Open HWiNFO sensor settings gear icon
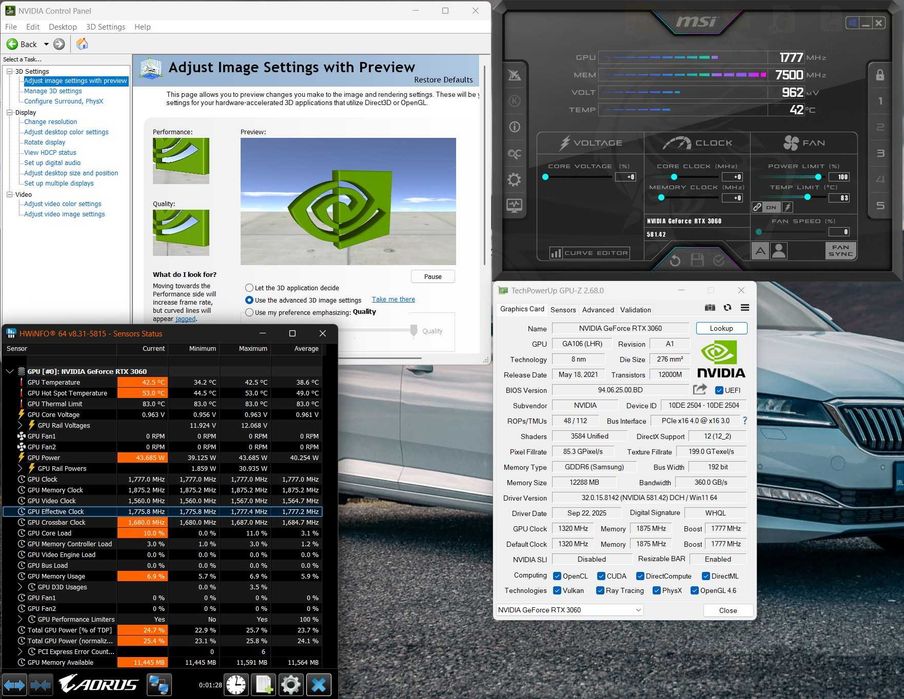This screenshot has height=699, width=904. click(x=291, y=685)
